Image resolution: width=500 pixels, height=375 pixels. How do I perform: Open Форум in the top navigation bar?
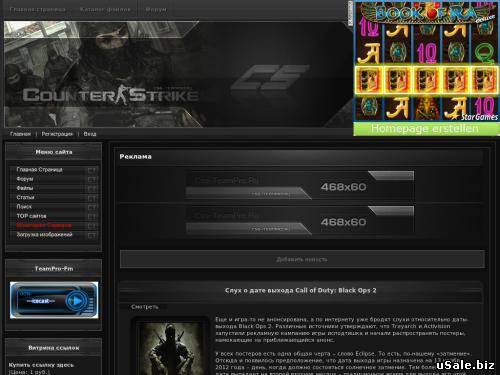click(x=156, y=9)
